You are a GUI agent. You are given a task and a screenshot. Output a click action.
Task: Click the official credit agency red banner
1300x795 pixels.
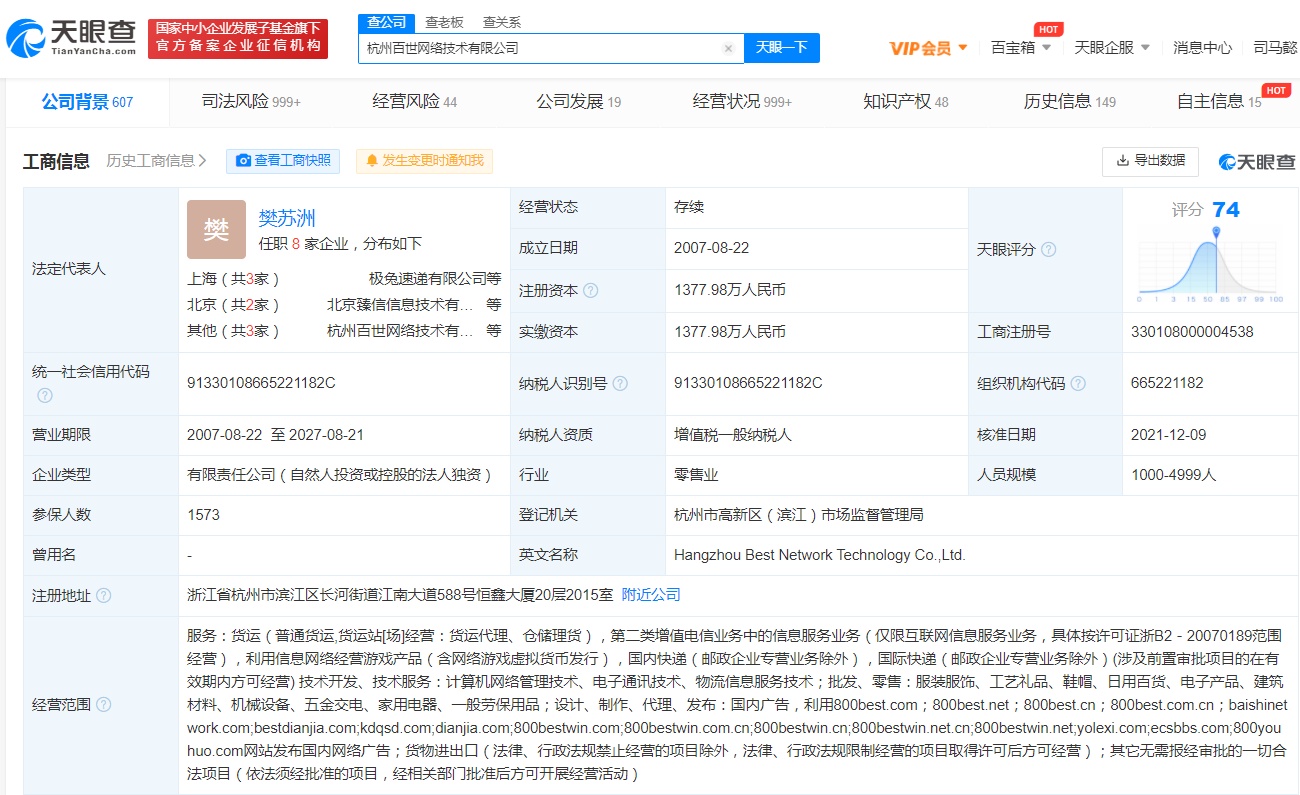[x=238, y=38]
